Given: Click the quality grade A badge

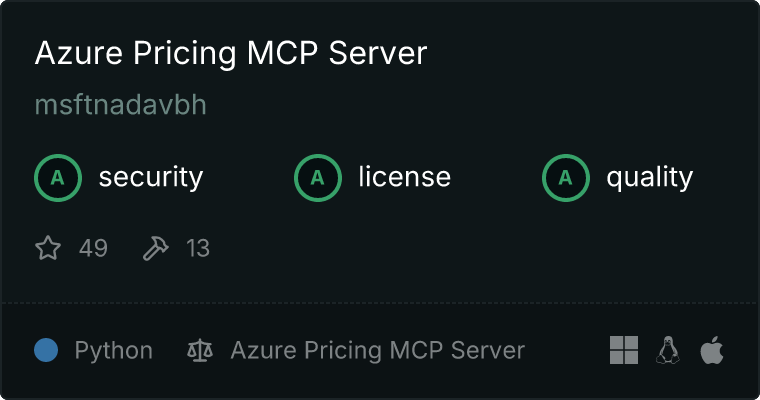Looking at the screenshot, I should 566,178.
